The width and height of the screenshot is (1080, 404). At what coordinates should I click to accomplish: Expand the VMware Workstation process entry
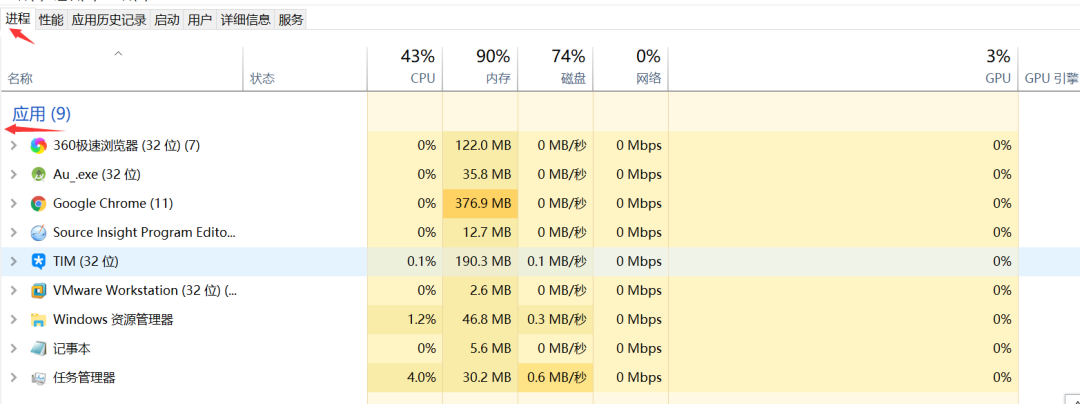tap(13, 291)
